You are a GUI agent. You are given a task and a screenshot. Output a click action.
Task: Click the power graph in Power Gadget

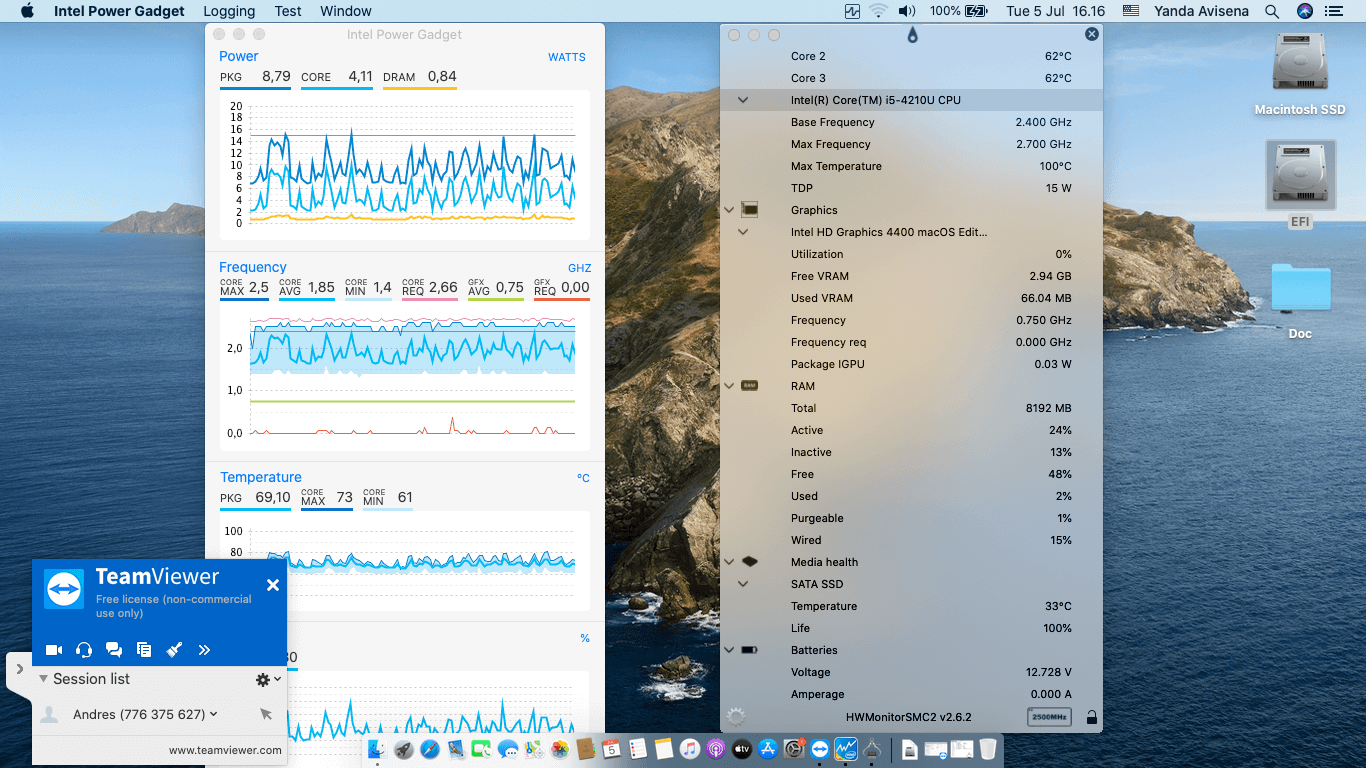pyautogui.click(x=404, y=164)
